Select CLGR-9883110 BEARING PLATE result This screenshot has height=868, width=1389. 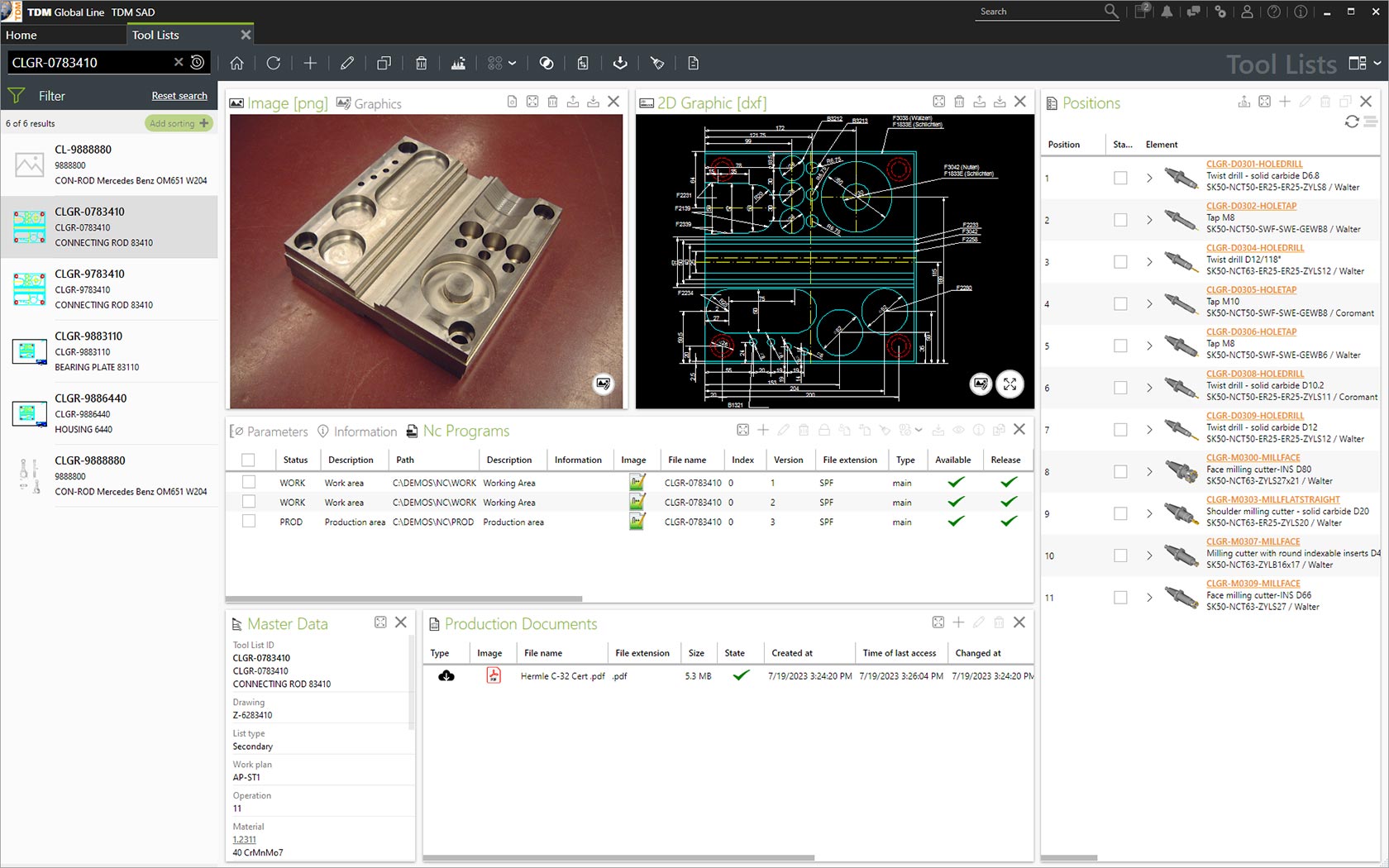click(109, 351)
